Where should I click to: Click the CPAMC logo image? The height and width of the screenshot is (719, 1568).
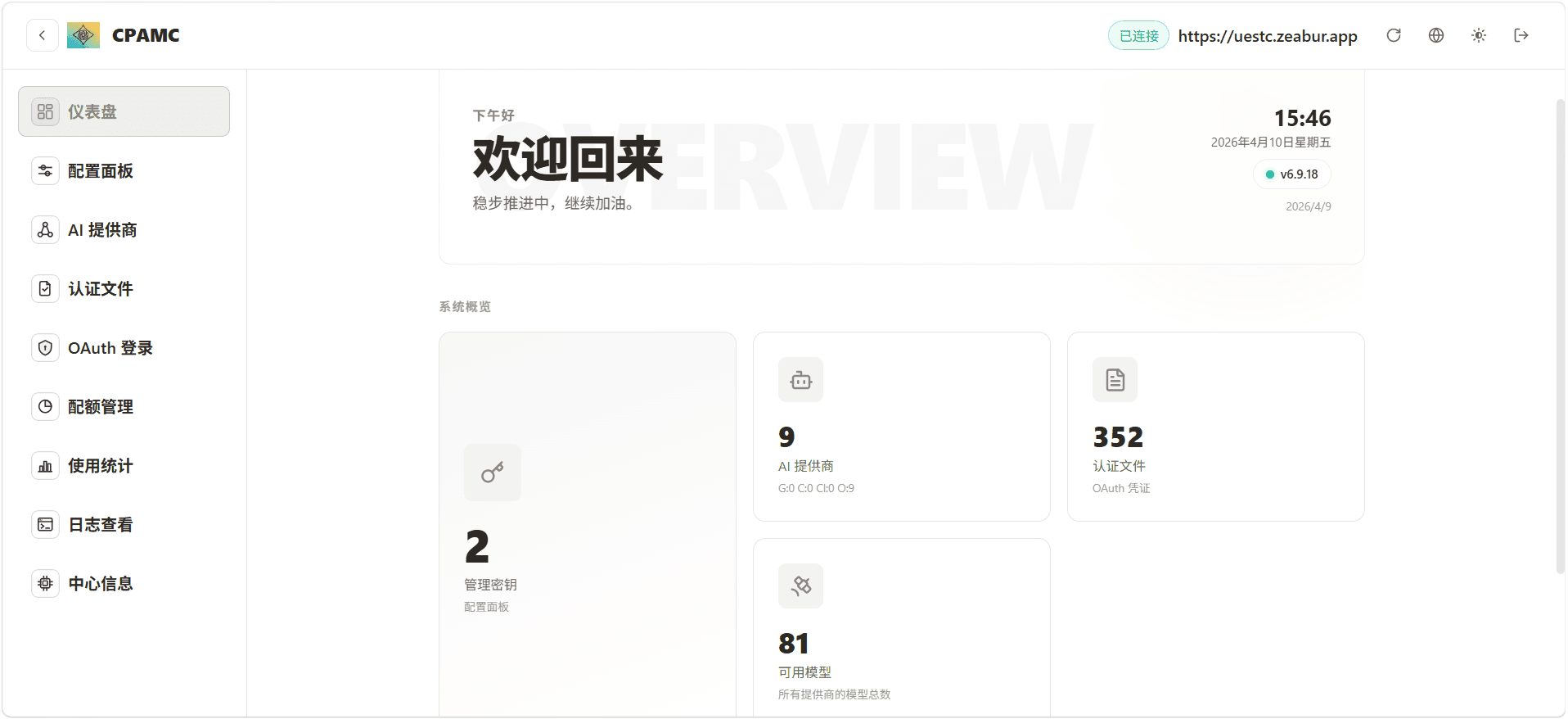point(83,35)
